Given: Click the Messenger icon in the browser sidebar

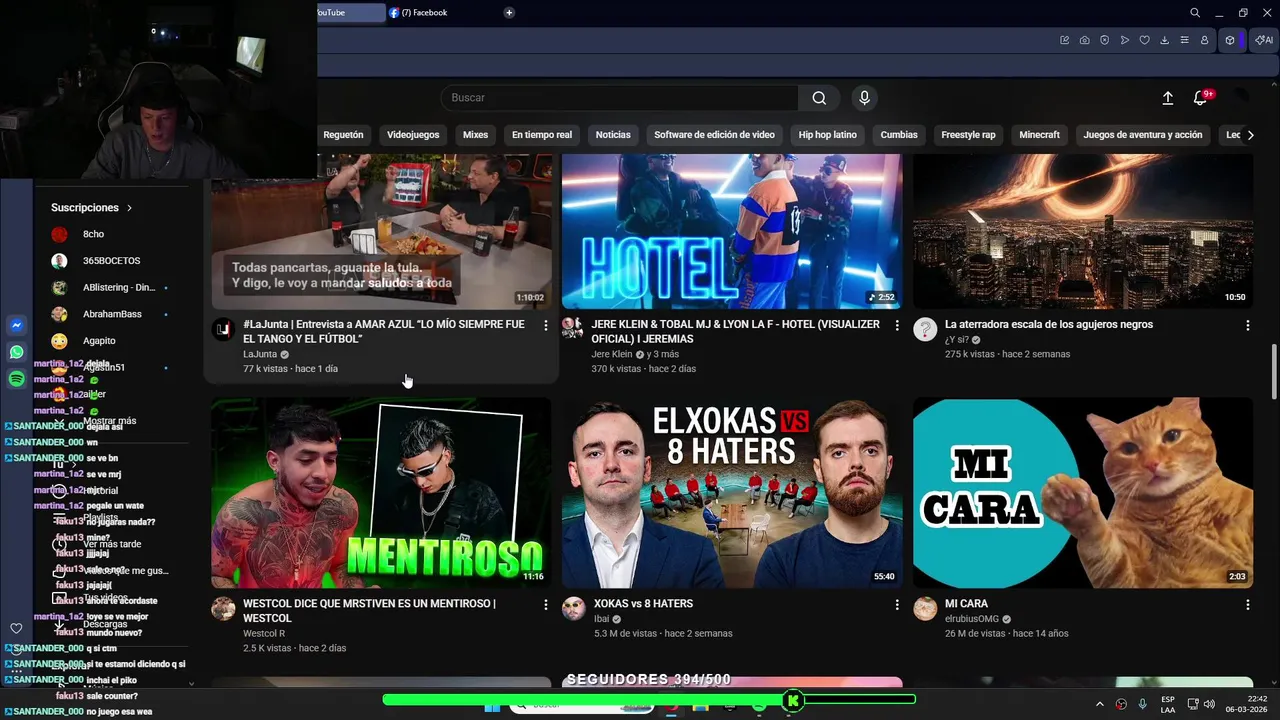Looking at the screenshot, I should [17, 326].
